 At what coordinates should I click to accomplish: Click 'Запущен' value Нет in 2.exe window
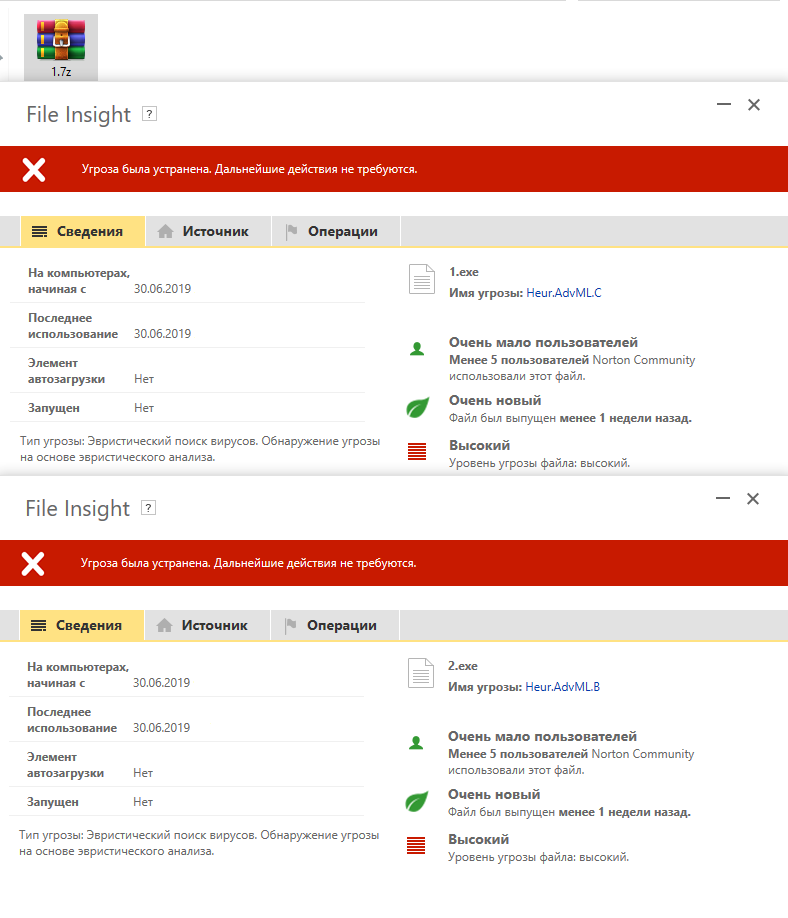pos(143,802)
